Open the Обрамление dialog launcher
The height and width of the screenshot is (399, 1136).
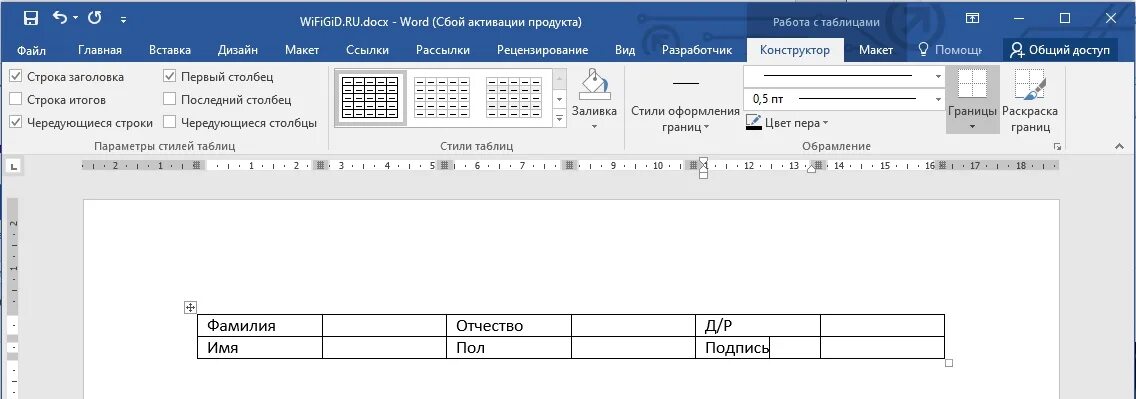(1058, 146)
